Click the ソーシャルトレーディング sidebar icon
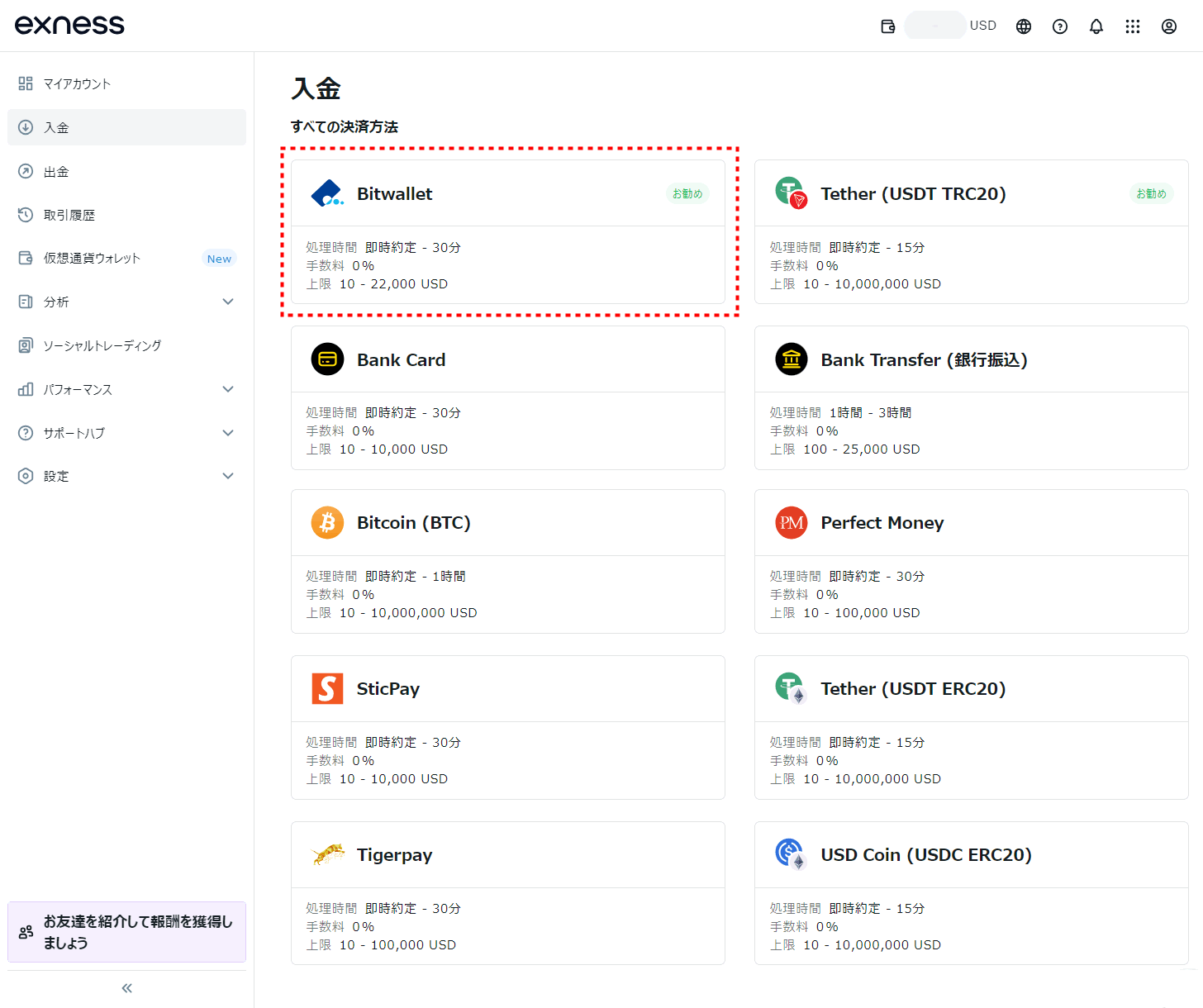Image resolution: width=1203 pixels, height=1008 pixels. tap(26, 345)
